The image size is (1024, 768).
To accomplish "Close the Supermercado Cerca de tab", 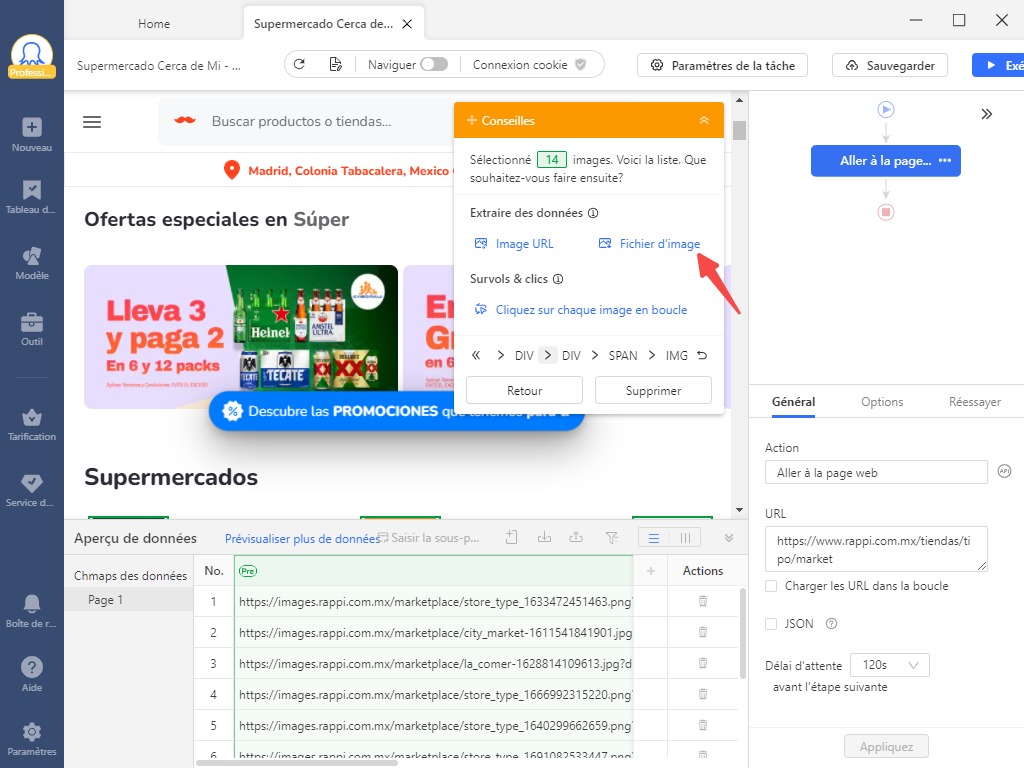I will (407, 24).
